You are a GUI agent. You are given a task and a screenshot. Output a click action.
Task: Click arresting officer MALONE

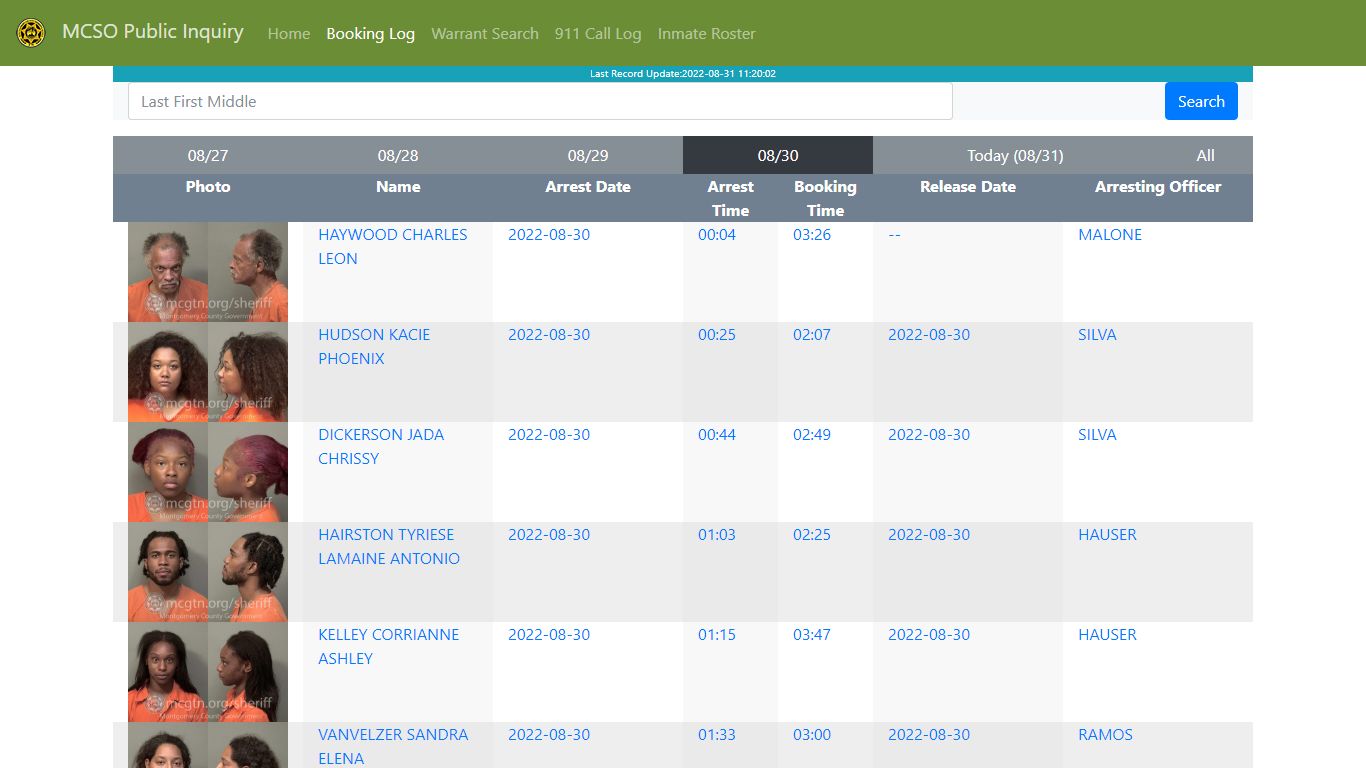1110,234
